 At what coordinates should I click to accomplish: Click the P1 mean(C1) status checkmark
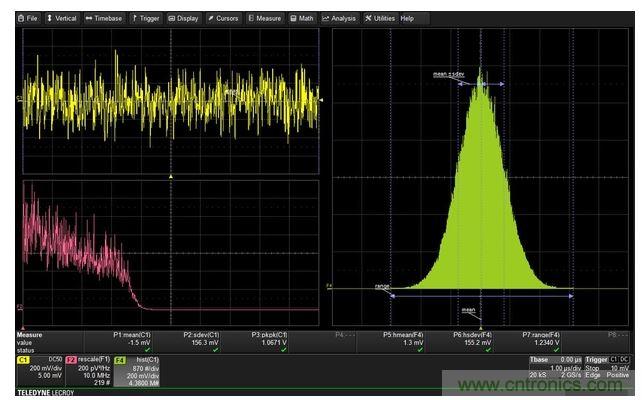click(x=147, y=349)
